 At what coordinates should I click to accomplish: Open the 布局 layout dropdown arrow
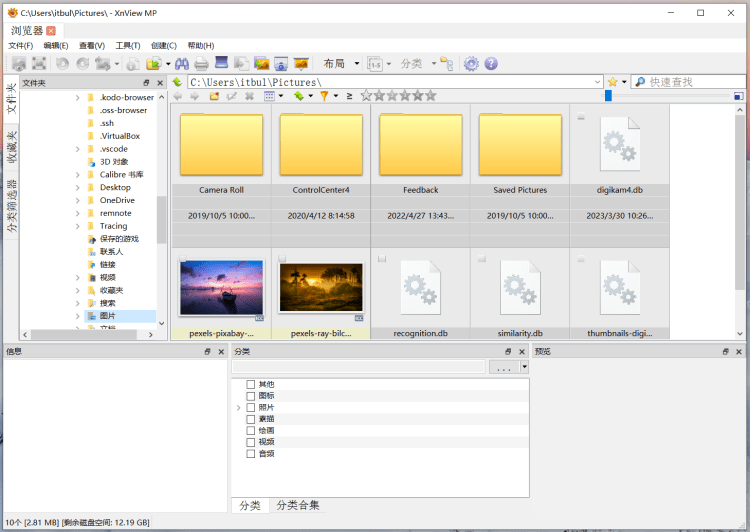[x=356, y=64]
